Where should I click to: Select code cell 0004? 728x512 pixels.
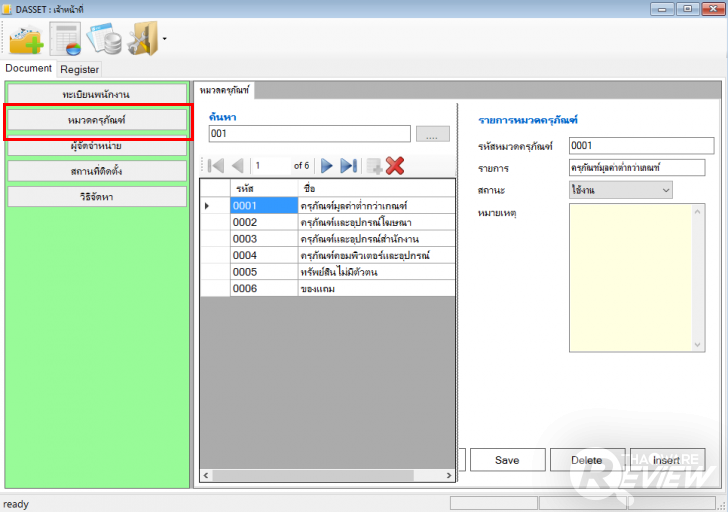click(264, 255)
